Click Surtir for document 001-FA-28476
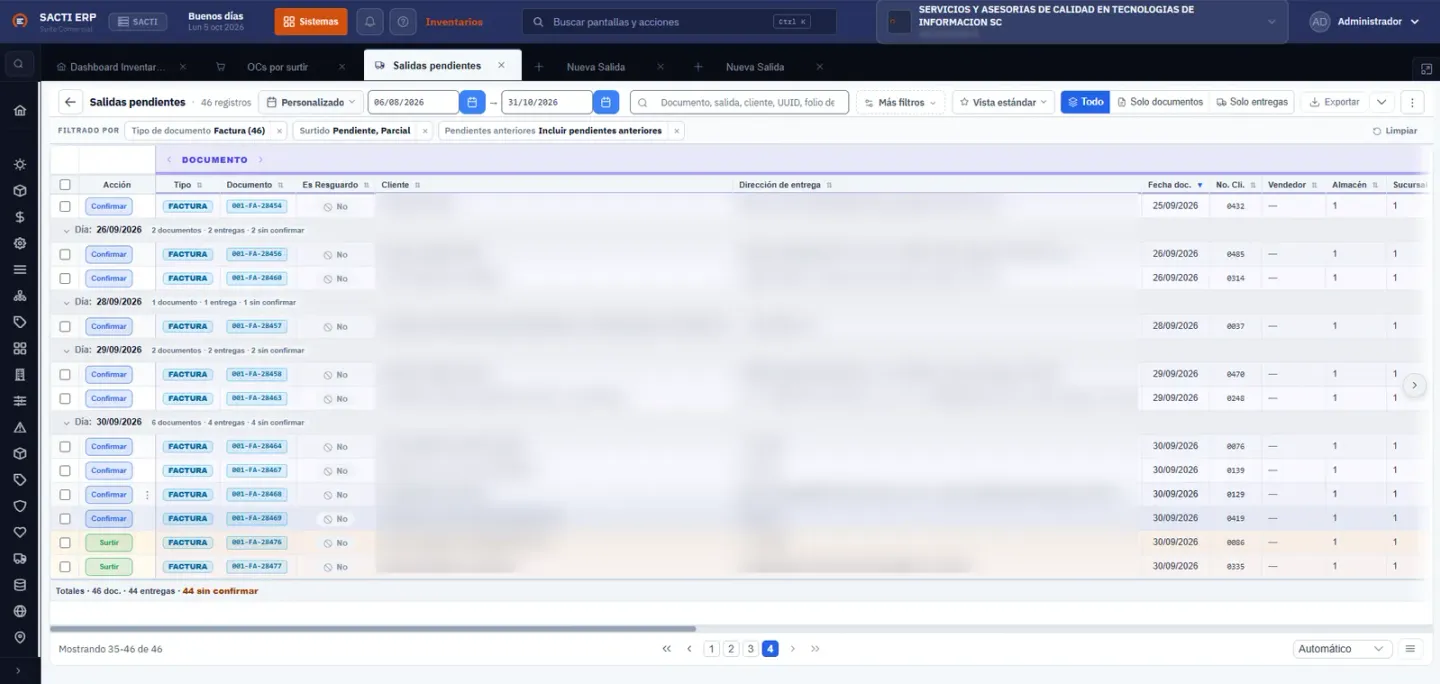This screenshot has height=684, width=1440. [x=109, y=543]
